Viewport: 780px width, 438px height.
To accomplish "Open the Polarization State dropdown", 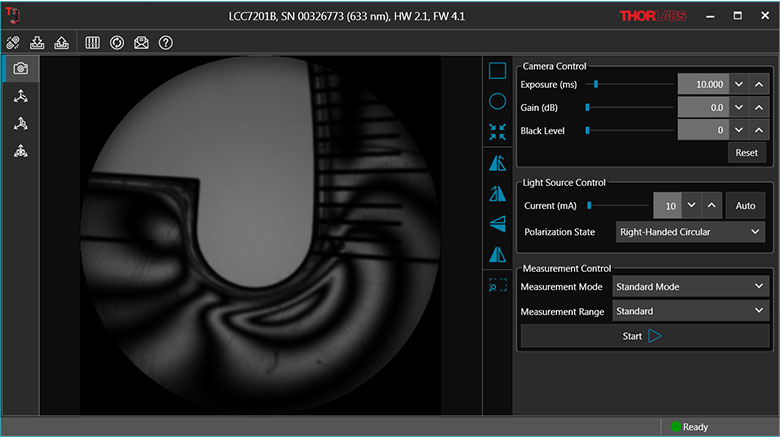I will pos(690,232).
